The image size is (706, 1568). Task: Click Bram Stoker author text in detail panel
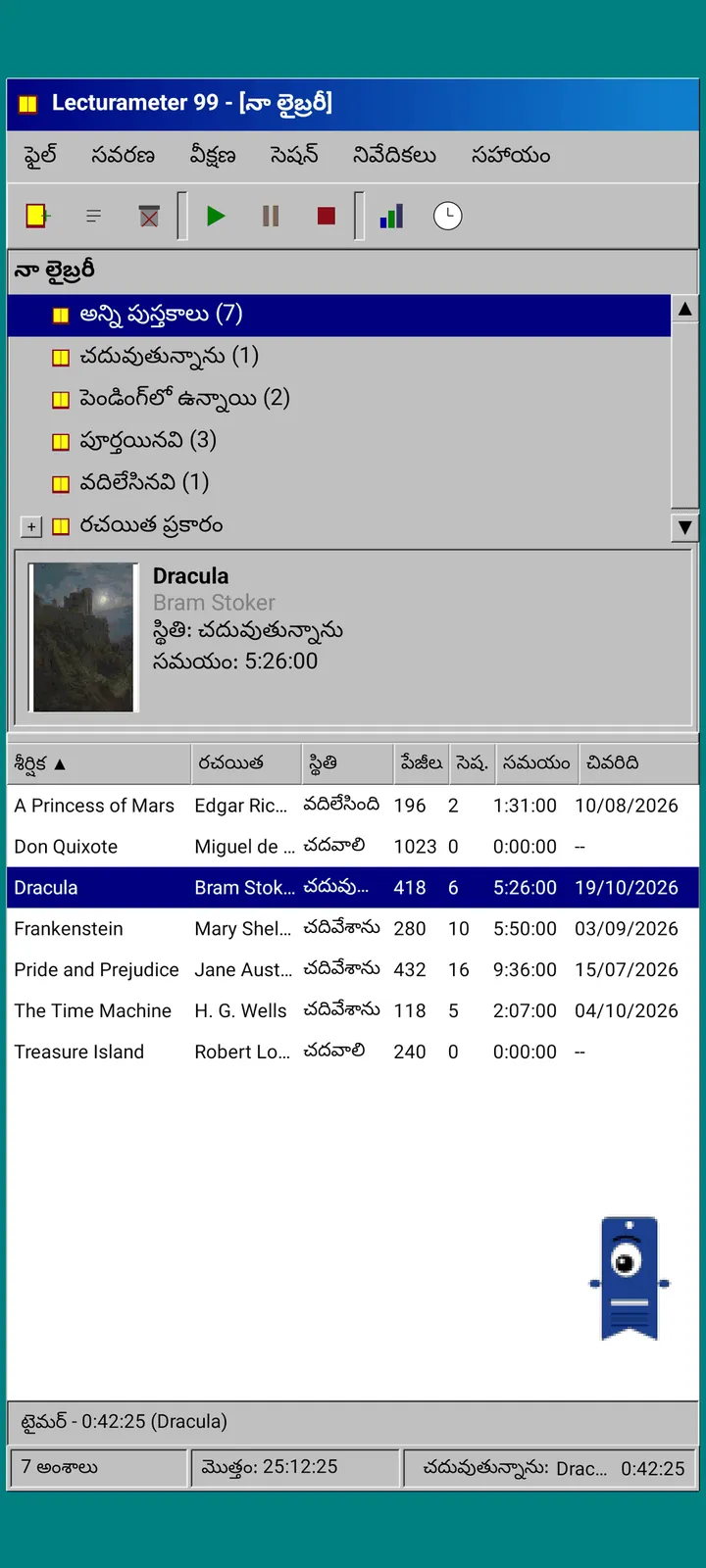pyautogui.click(x=214, y=603)
